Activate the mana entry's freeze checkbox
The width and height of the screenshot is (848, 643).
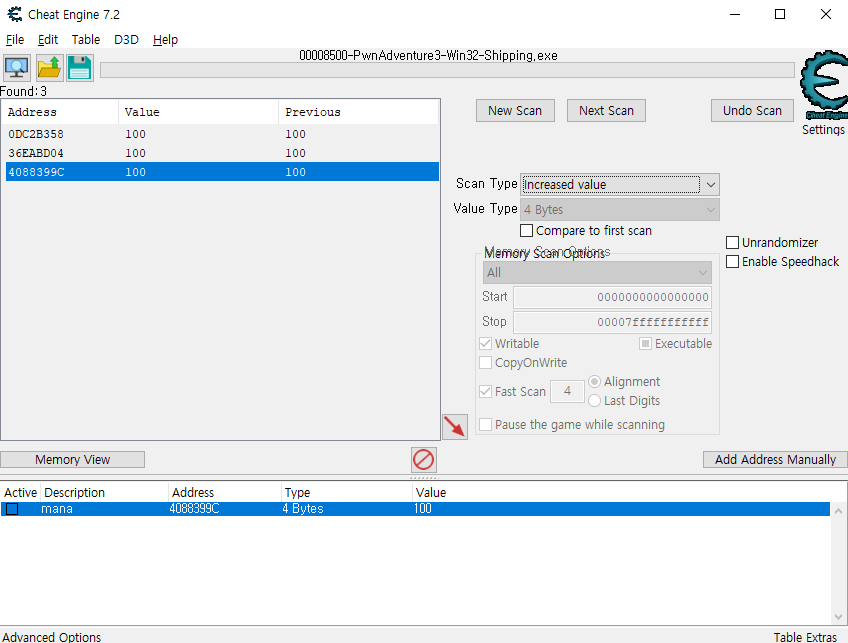click(12, 509)
